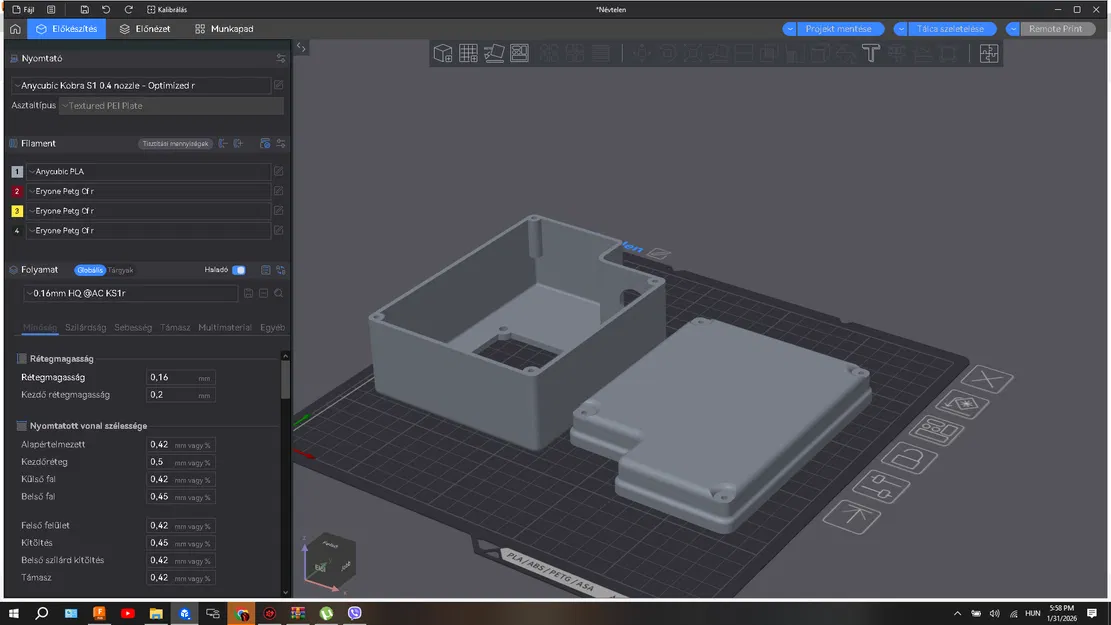
Task: Open the Szilárdság settings tab
Action: tap(86, 327)
